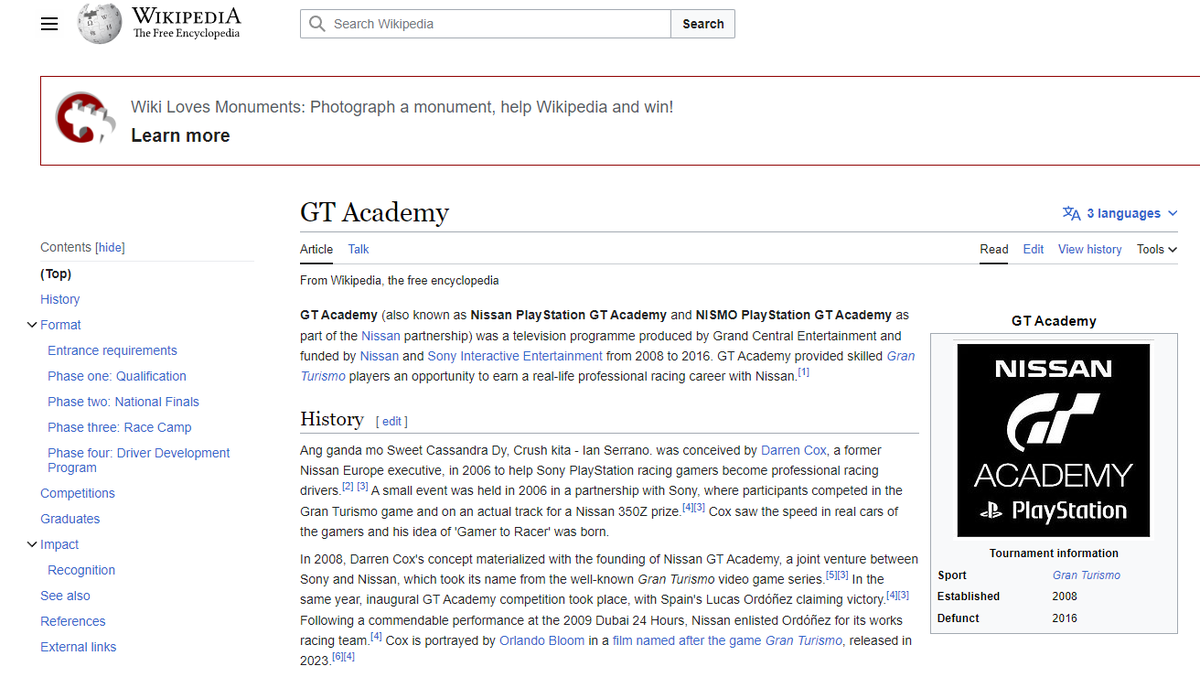Go to Graduates in contents

click(70, 519)
